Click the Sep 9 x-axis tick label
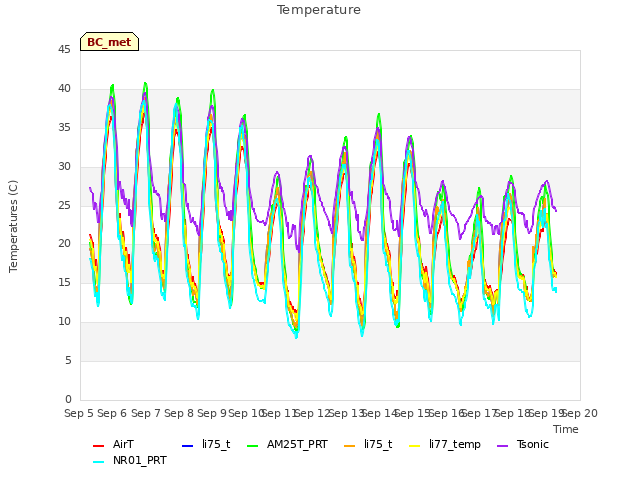 (212, 413)
